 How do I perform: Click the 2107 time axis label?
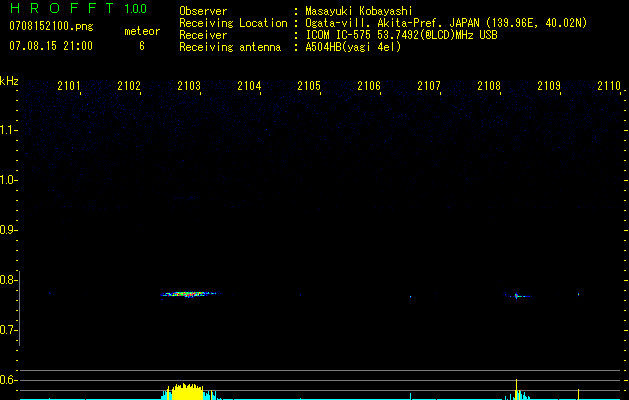[x=429, y=86]
